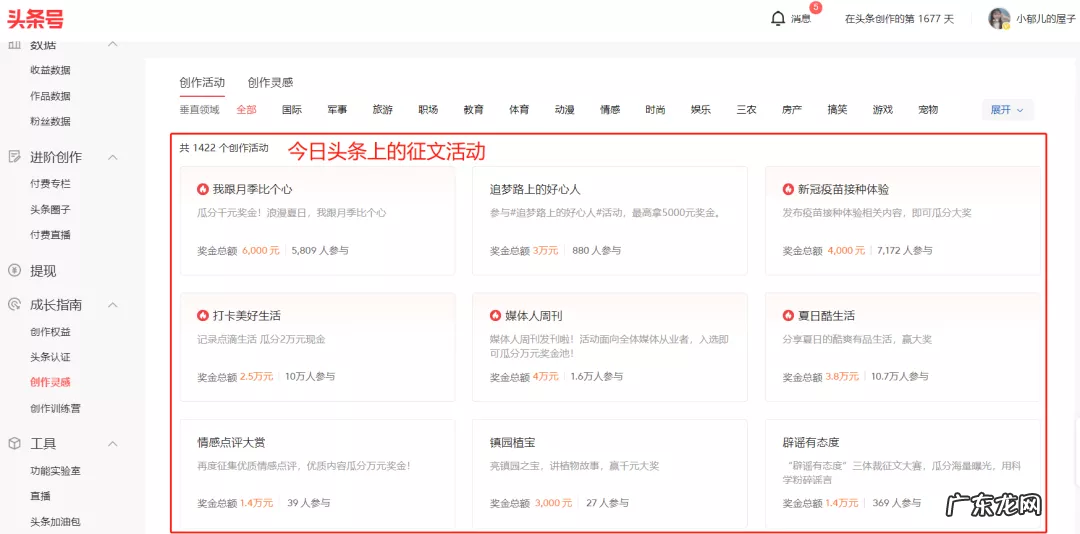Image resolution: width=1080 pixels, height=534 pixels.
Task: Switch to the 创作活动 tab
Action: [x=202, y=83]
